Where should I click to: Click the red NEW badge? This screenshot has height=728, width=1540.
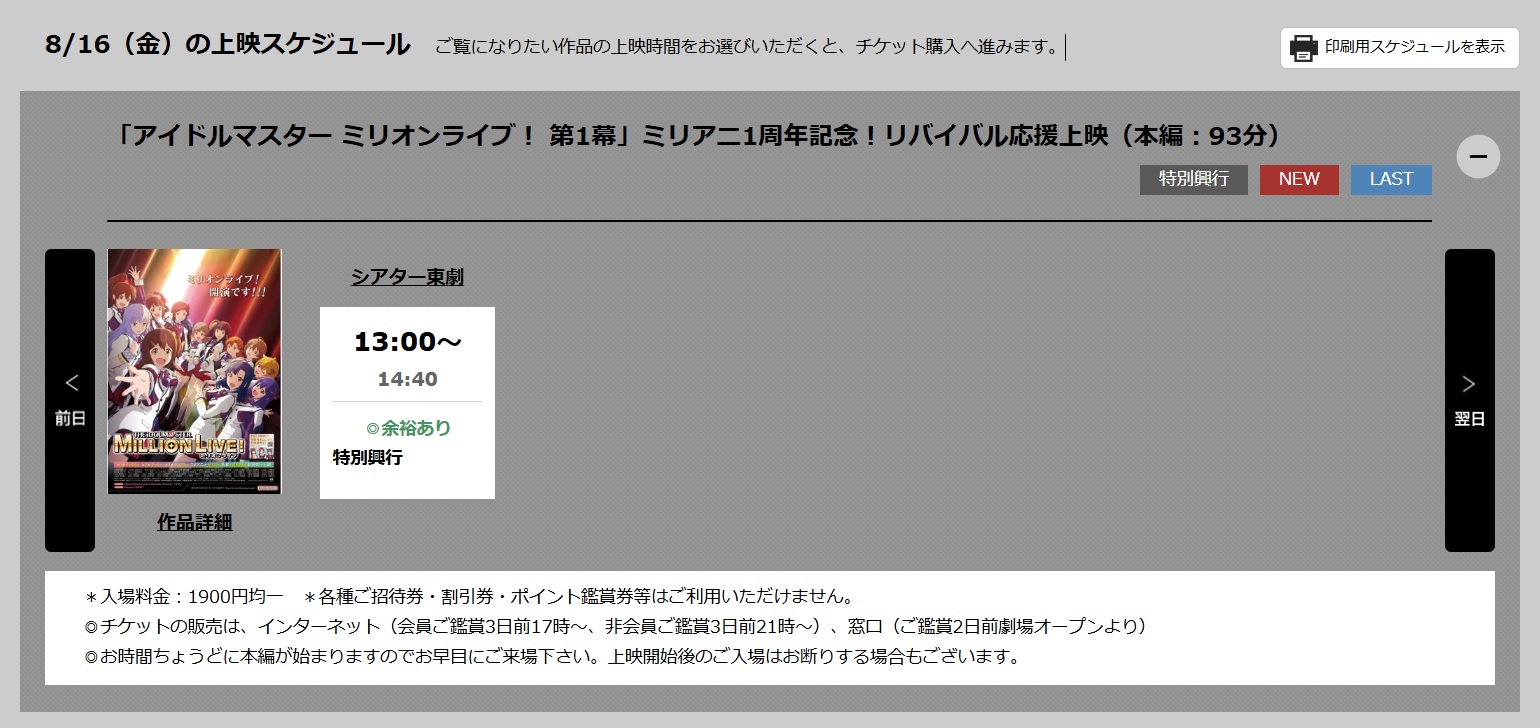click(1299, 179)
